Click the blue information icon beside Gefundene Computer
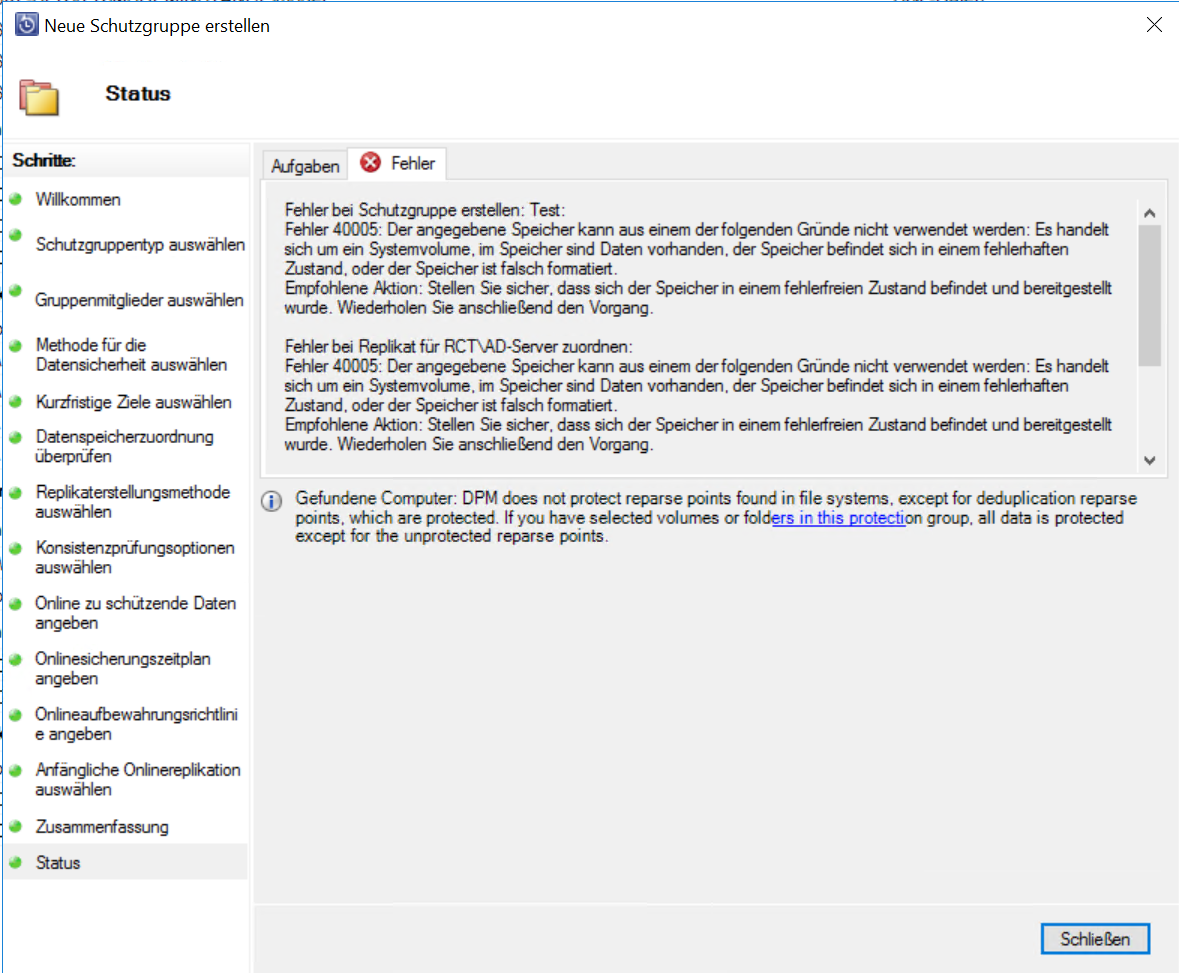The width and height of the screenshot is (1179, 973). pos(271,501)
